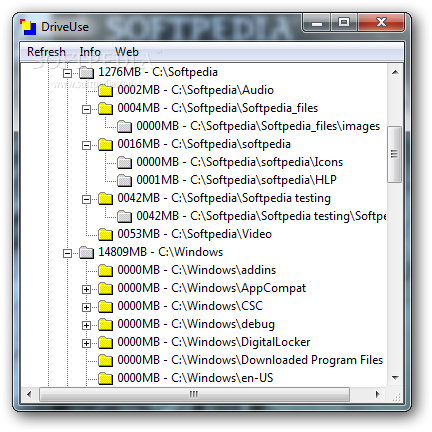Click the horizontal scrollbar thumb

click(194, 395)
